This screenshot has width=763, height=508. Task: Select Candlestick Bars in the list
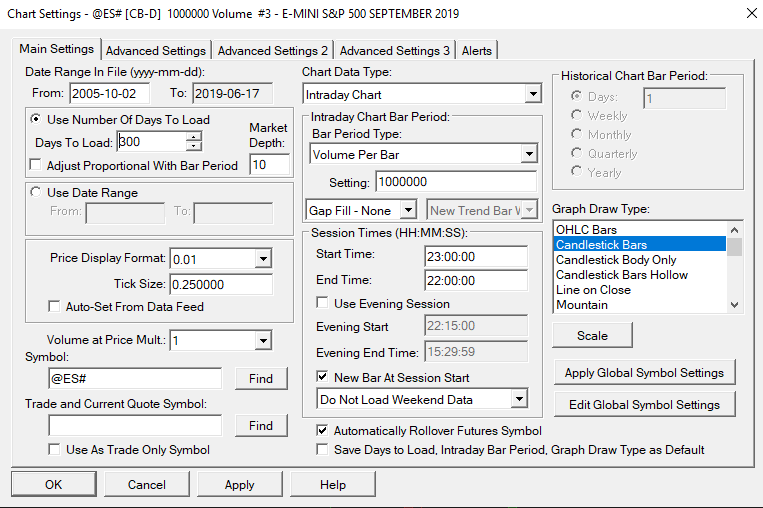coord(640,244)
